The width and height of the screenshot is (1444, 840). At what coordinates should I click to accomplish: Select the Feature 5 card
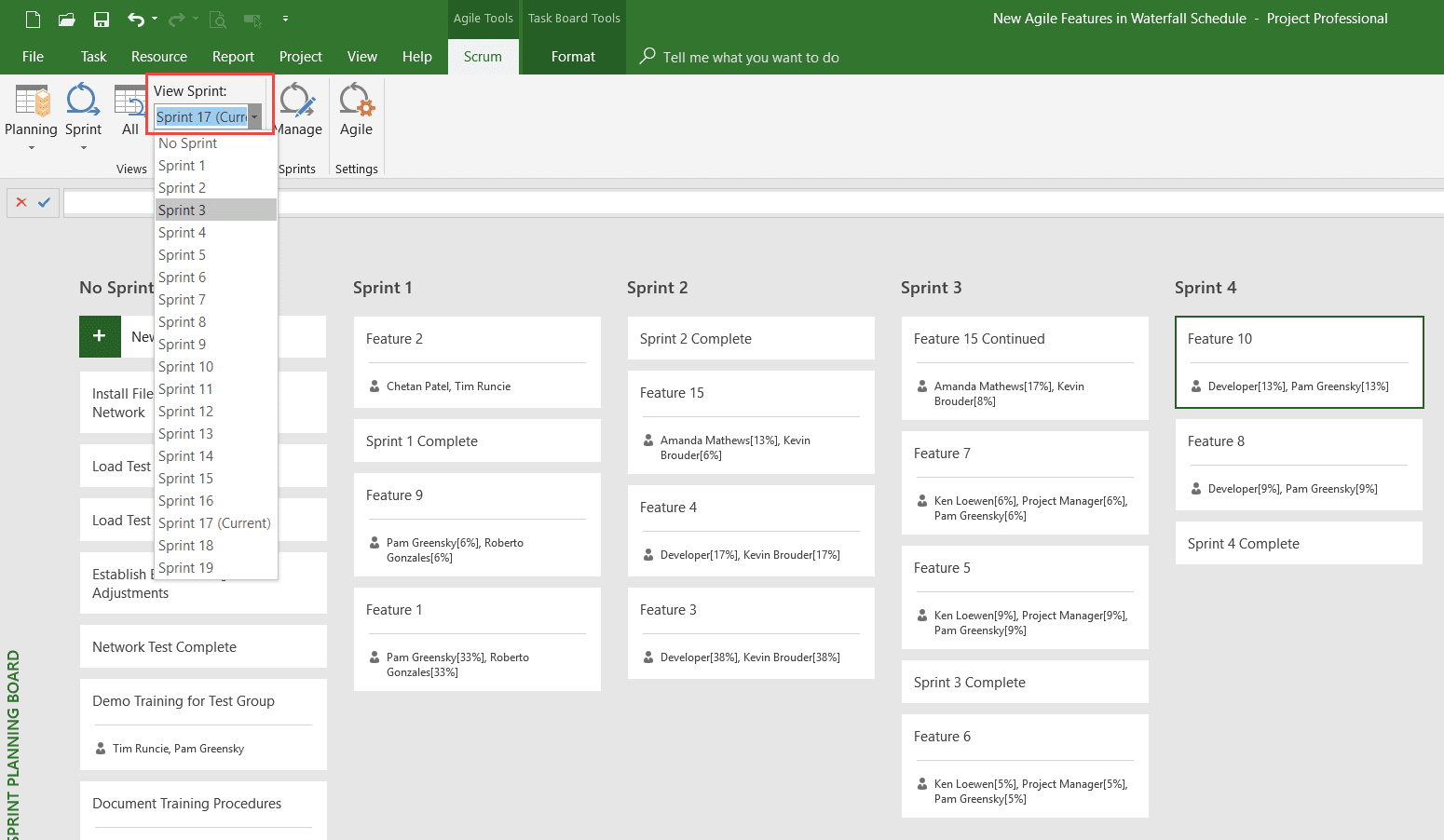[x=1025, y=597]
